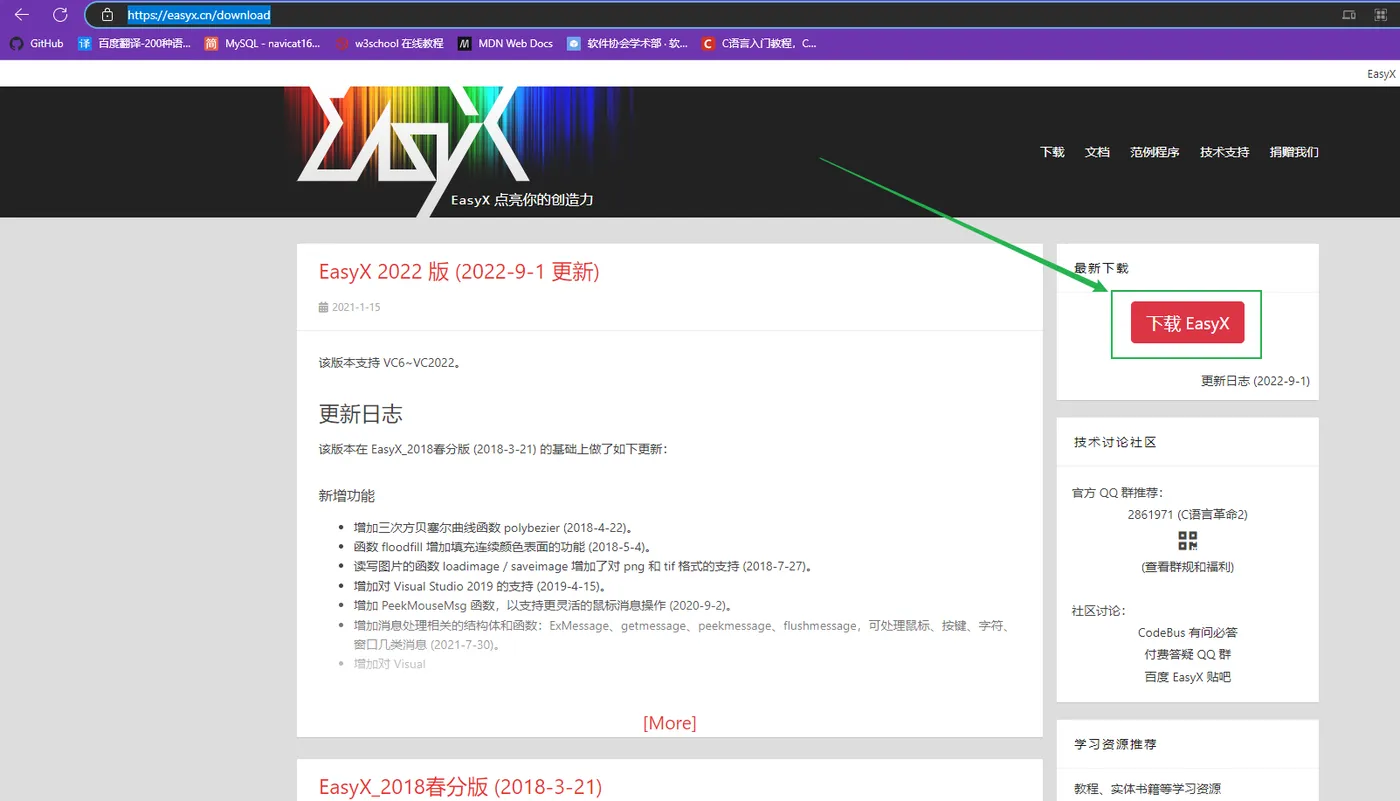Open the 软件协会学术部 bookmark
This screenshot has width=1400, height=801.
627,43
